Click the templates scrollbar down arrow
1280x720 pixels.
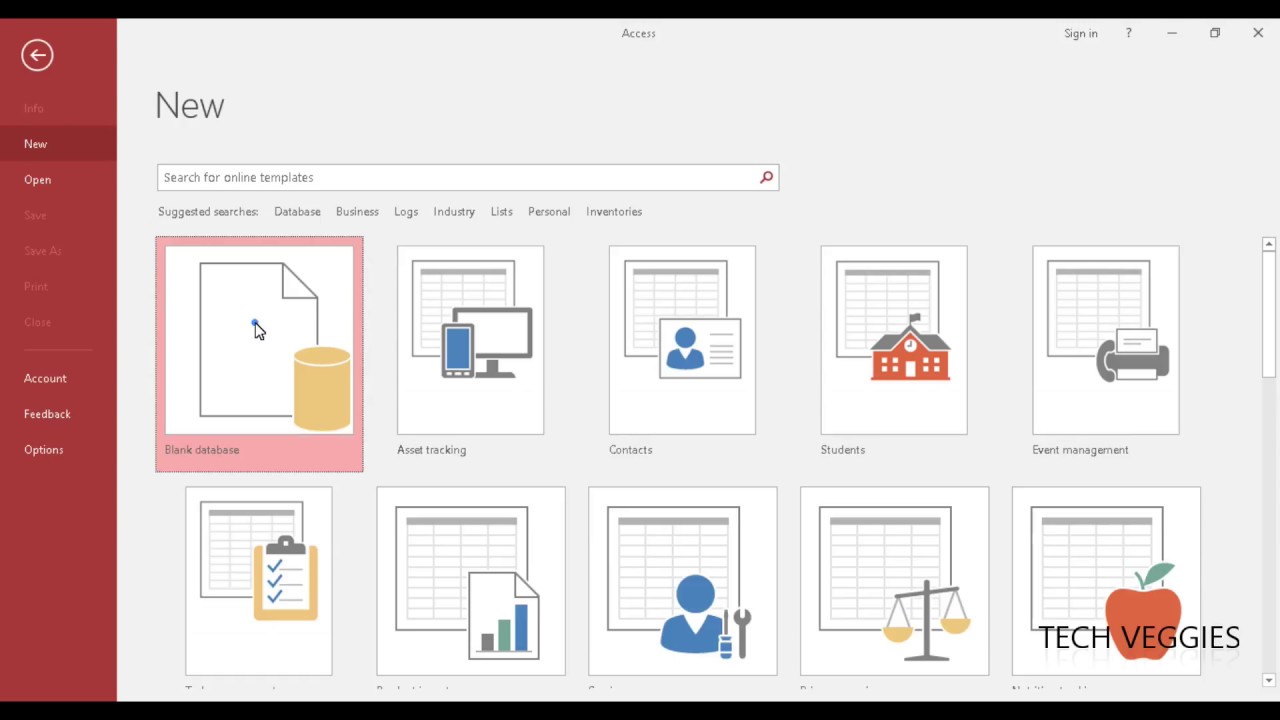pos(1268,681)
